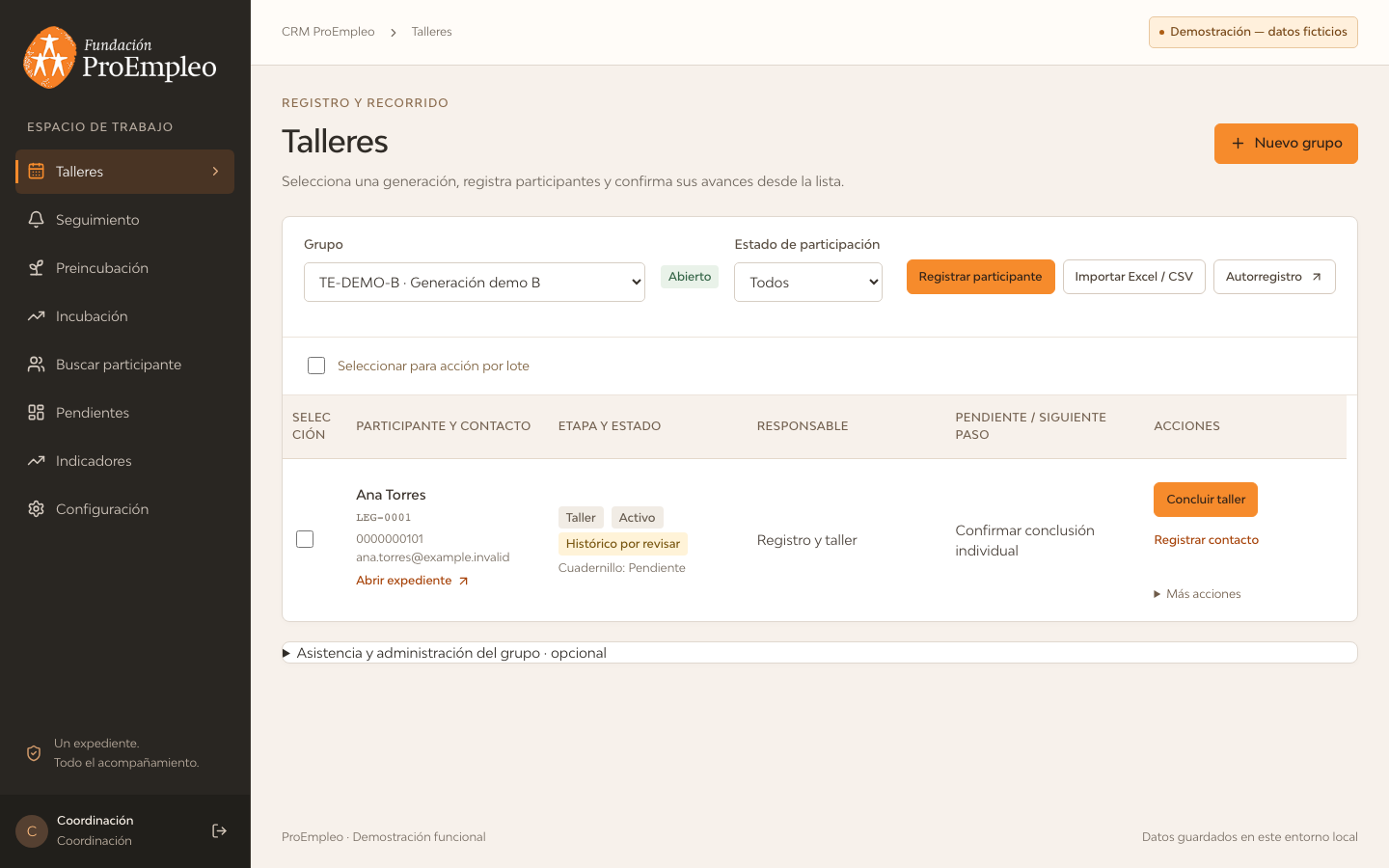Click the Histórico por revisar tag
Image resolution: width=1389 pixels, height=868 pixels.
[623, 544]
